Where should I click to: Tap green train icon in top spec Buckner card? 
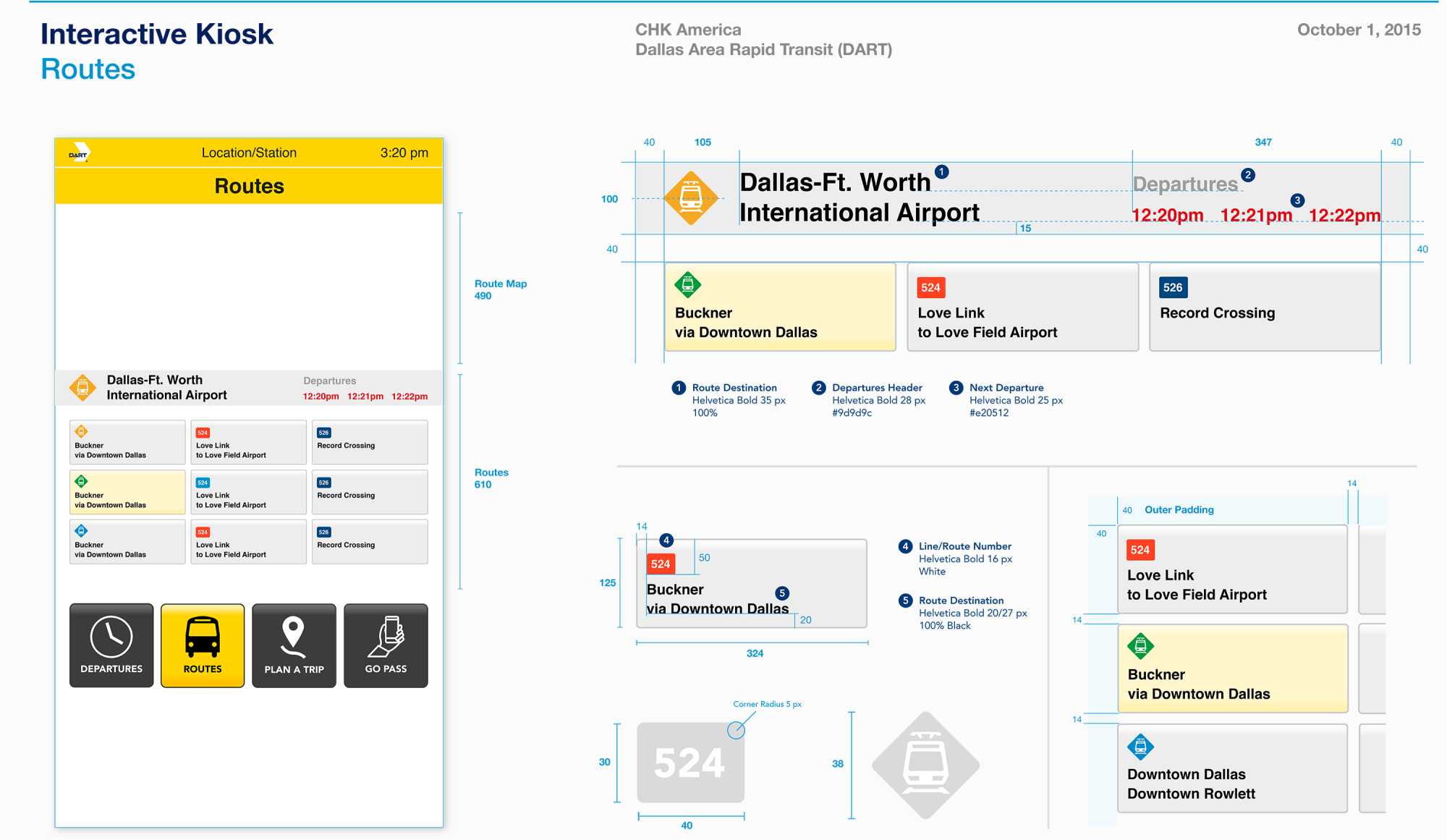688,285
